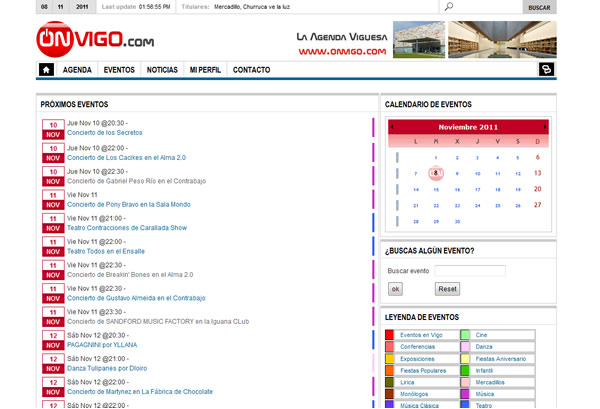Open the Infantil legend link
The image size is (600, 409).
[484, 371]
